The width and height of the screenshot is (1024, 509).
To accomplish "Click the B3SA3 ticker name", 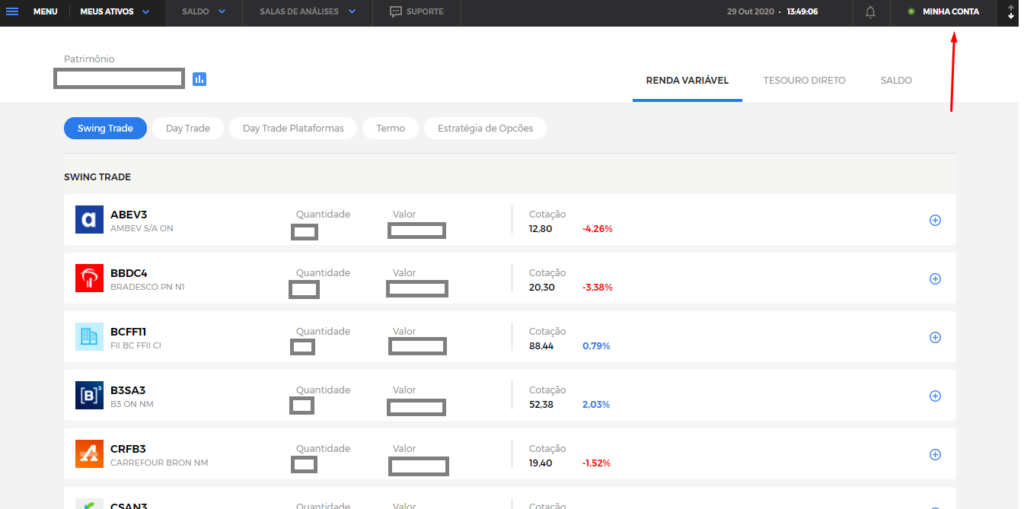I will pos(128,390).
